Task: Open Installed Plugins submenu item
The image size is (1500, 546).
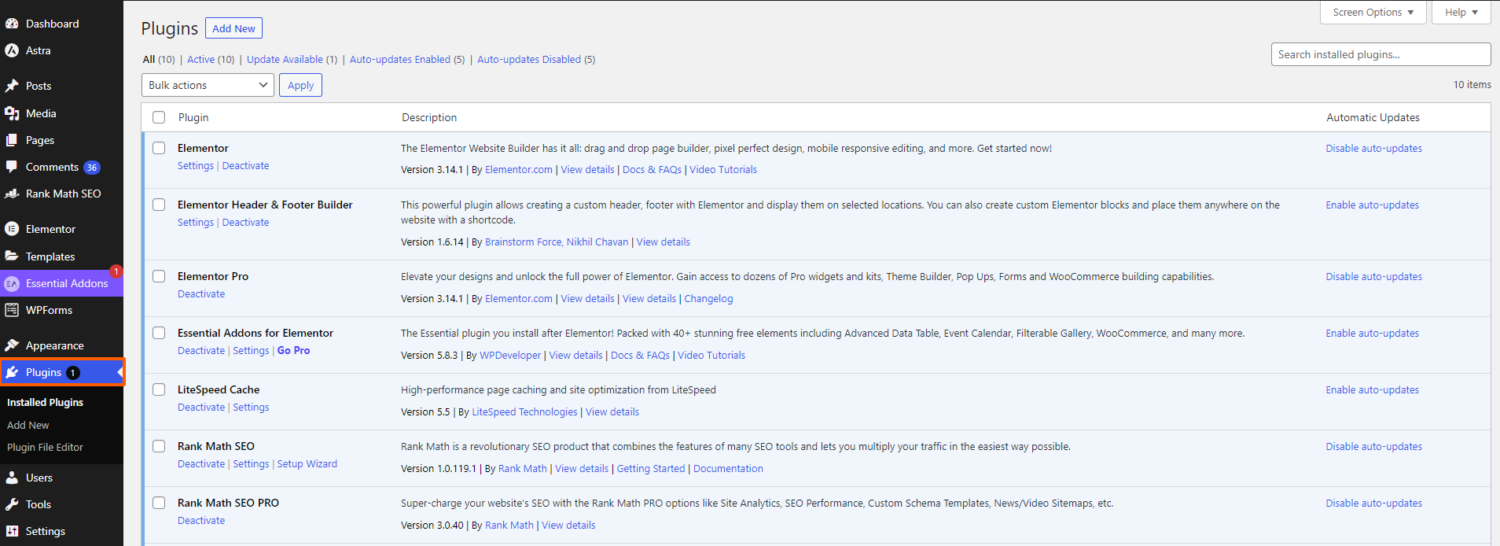Action: 45,402
